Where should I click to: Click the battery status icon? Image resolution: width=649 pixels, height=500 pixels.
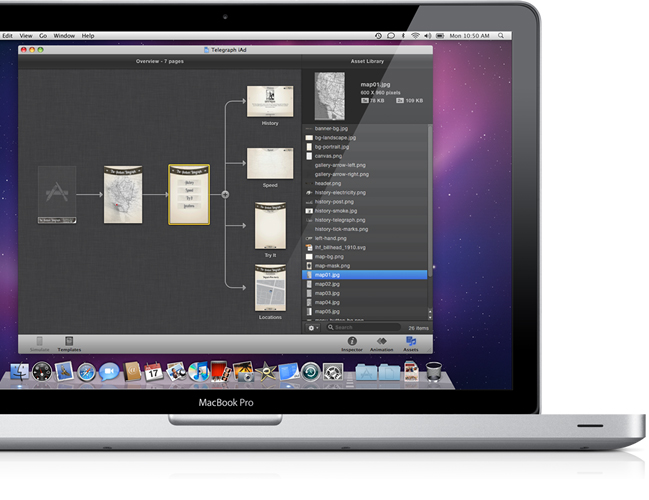[x=440, y=36]
